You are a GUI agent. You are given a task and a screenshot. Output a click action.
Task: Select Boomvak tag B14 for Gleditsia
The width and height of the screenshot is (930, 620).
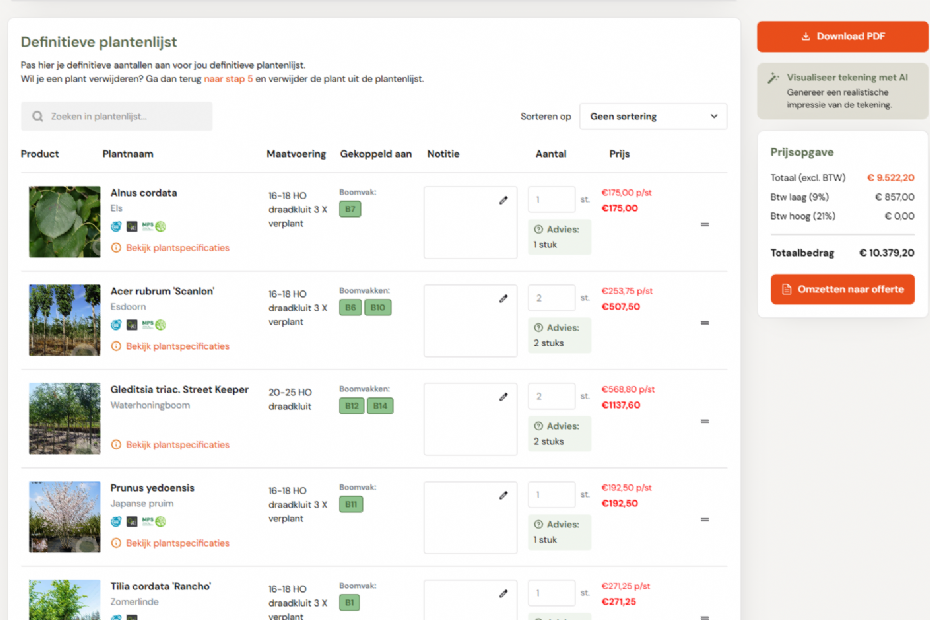(x=380, y=406)
